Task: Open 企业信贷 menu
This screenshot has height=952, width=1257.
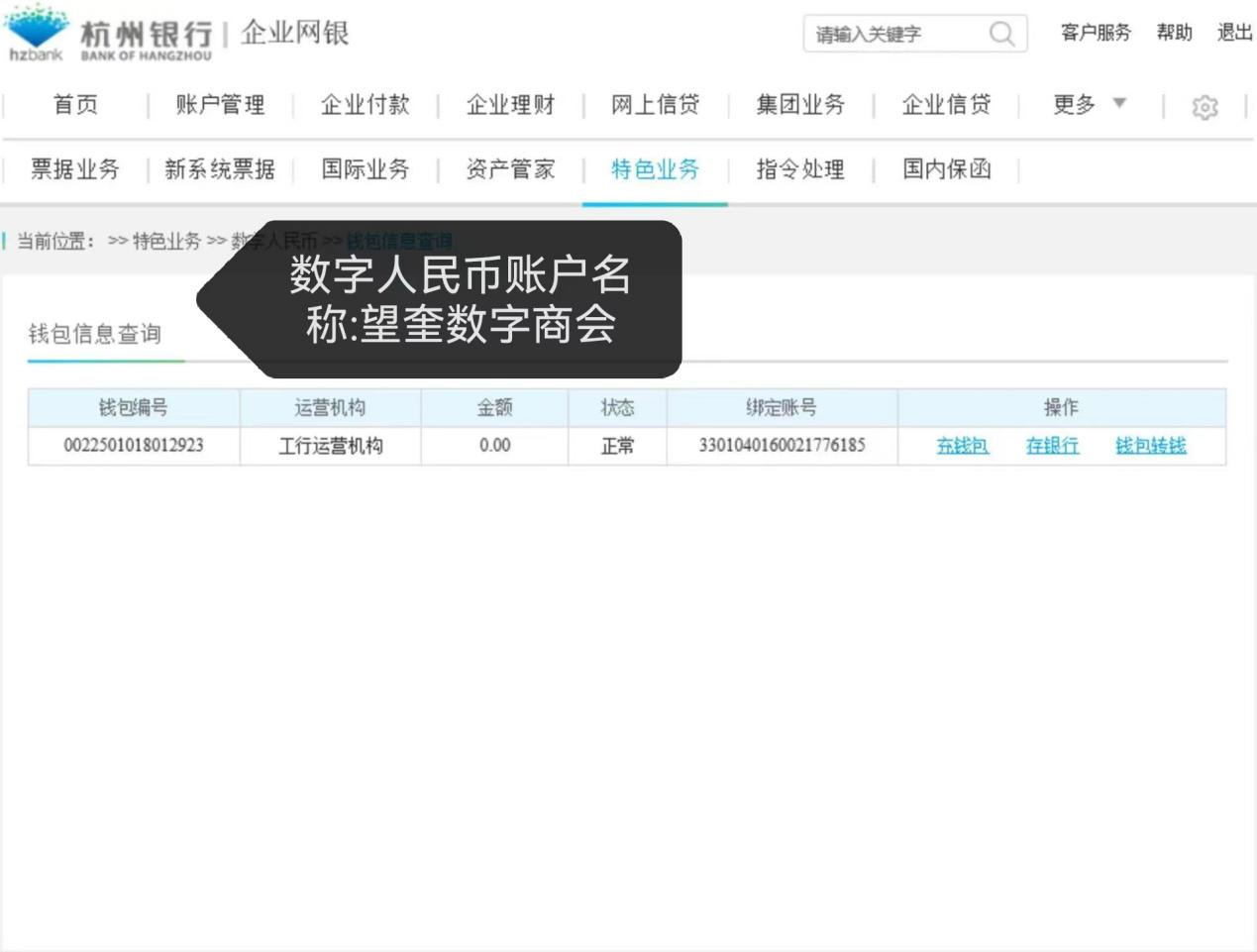Action: point(946,105)
